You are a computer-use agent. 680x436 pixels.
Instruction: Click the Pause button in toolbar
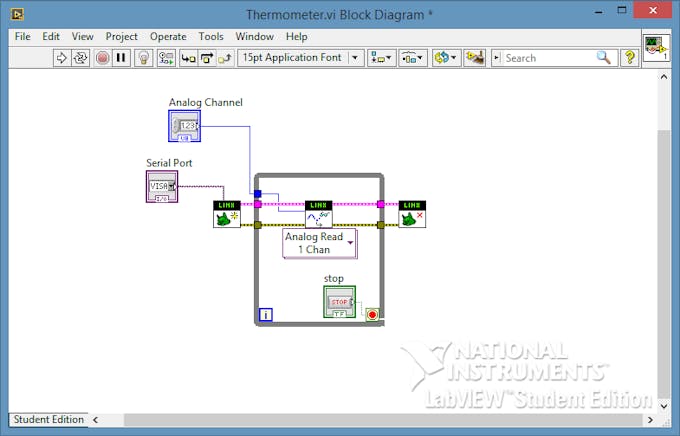[x=121, y=58]
